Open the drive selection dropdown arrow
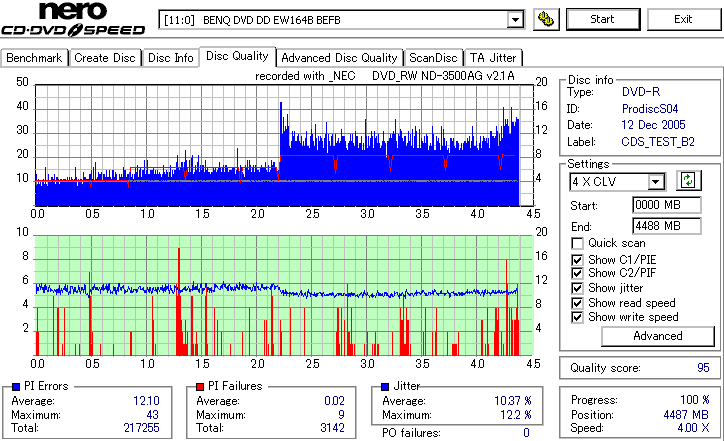 [515, 20]
